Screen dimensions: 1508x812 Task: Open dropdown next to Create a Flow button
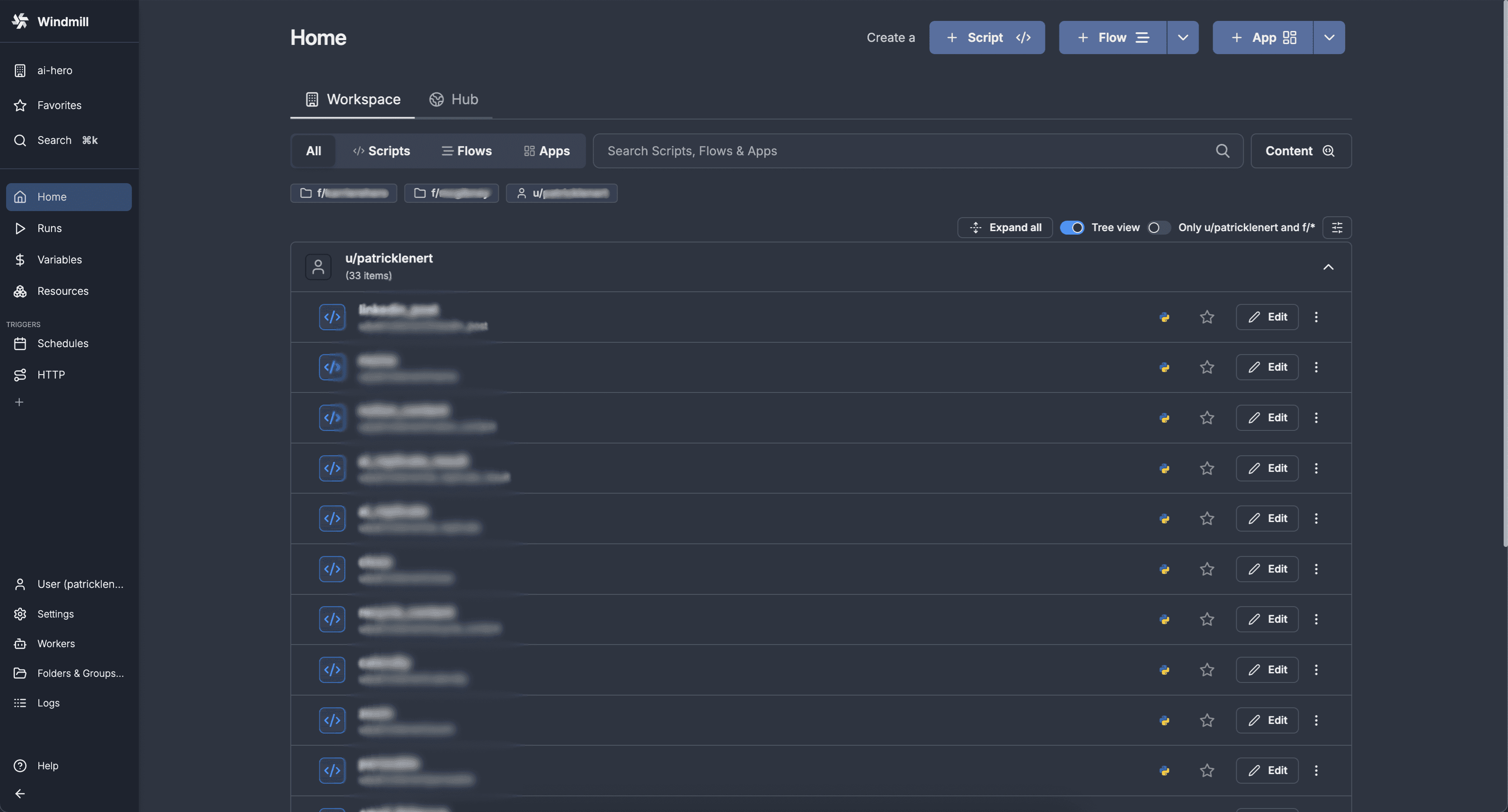pos(1183,37)
